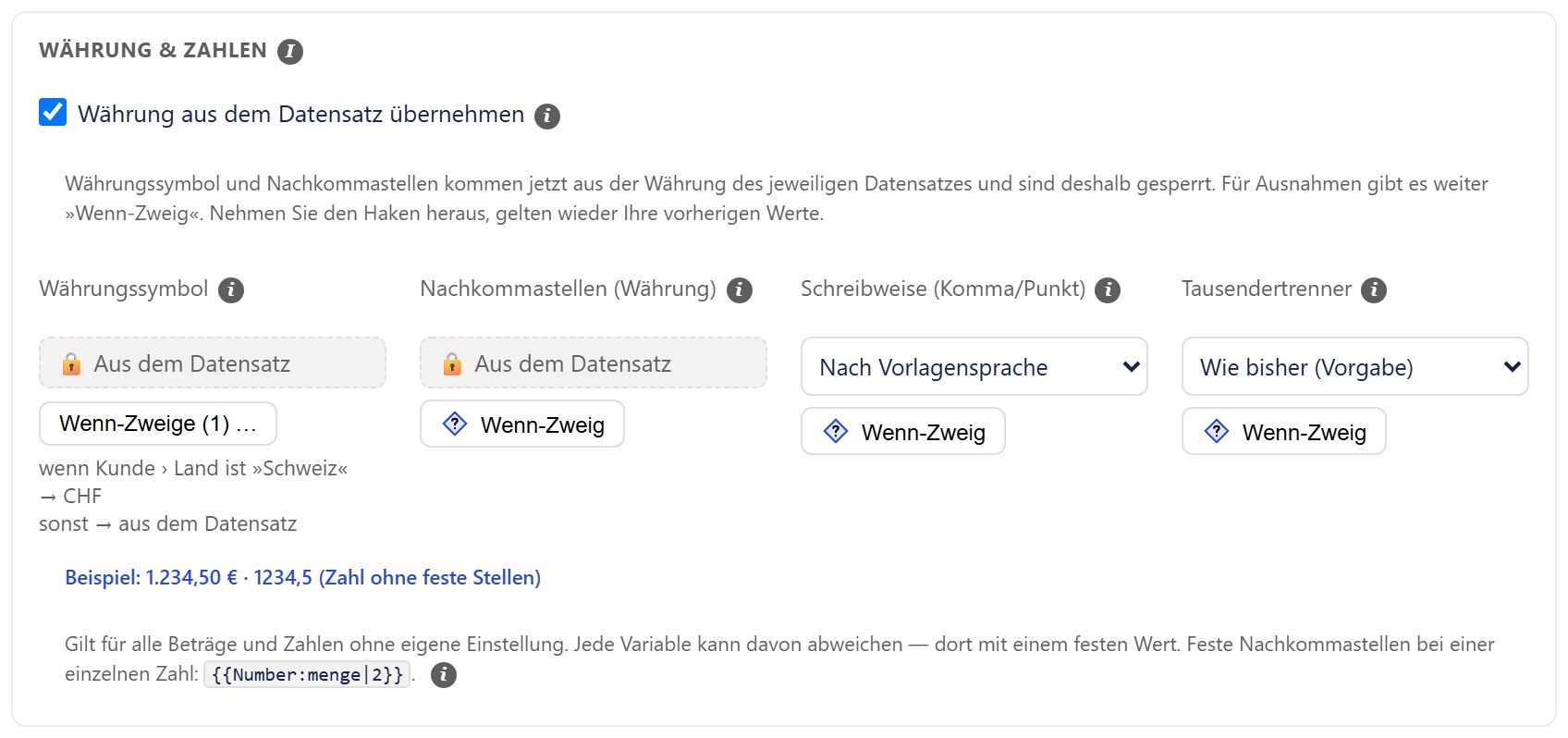Click the locked Nachkommastellen field Aus dem Datensatz

[594, 363]
